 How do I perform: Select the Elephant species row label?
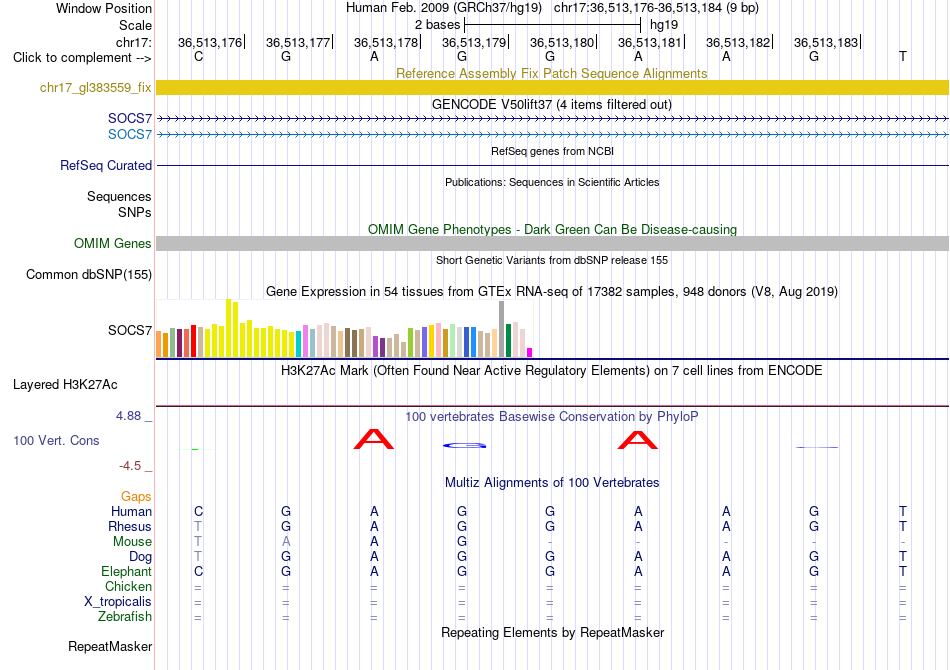click(x=126, y=571)
